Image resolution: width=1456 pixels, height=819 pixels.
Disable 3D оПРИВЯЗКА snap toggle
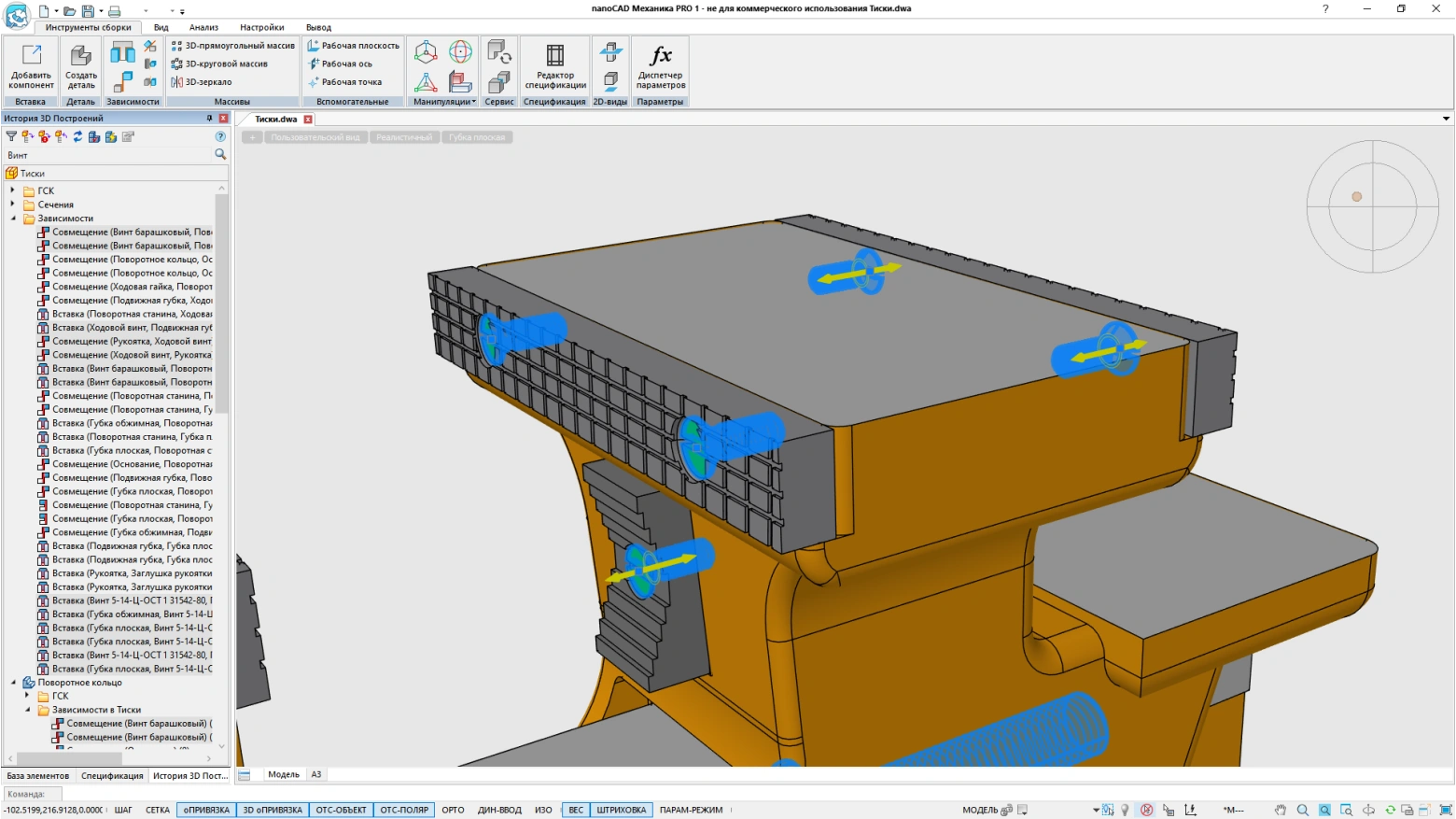(273, 810)
